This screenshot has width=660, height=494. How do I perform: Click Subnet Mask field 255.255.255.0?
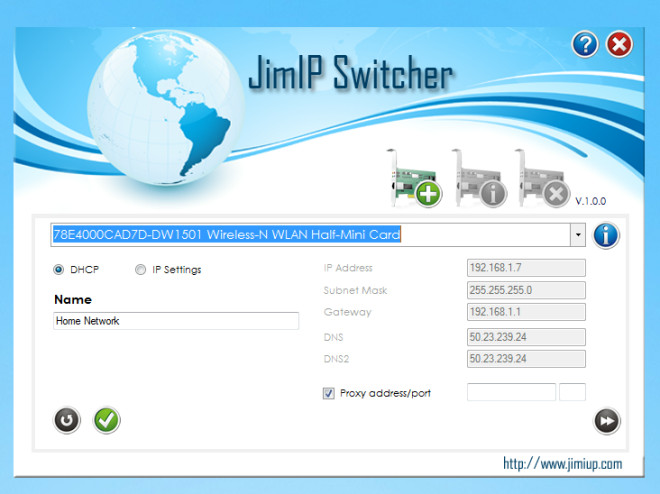coord(526,290)
